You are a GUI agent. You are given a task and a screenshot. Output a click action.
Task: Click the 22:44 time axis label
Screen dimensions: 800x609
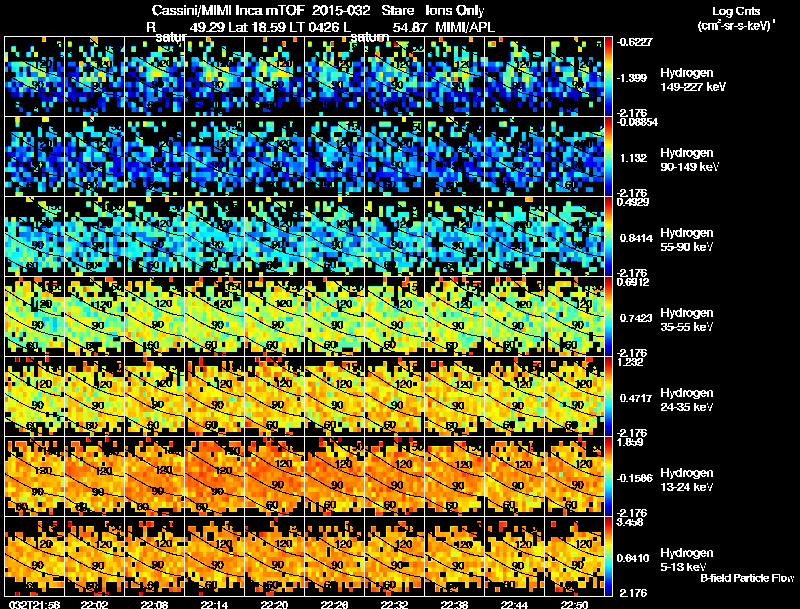[514, 604]
